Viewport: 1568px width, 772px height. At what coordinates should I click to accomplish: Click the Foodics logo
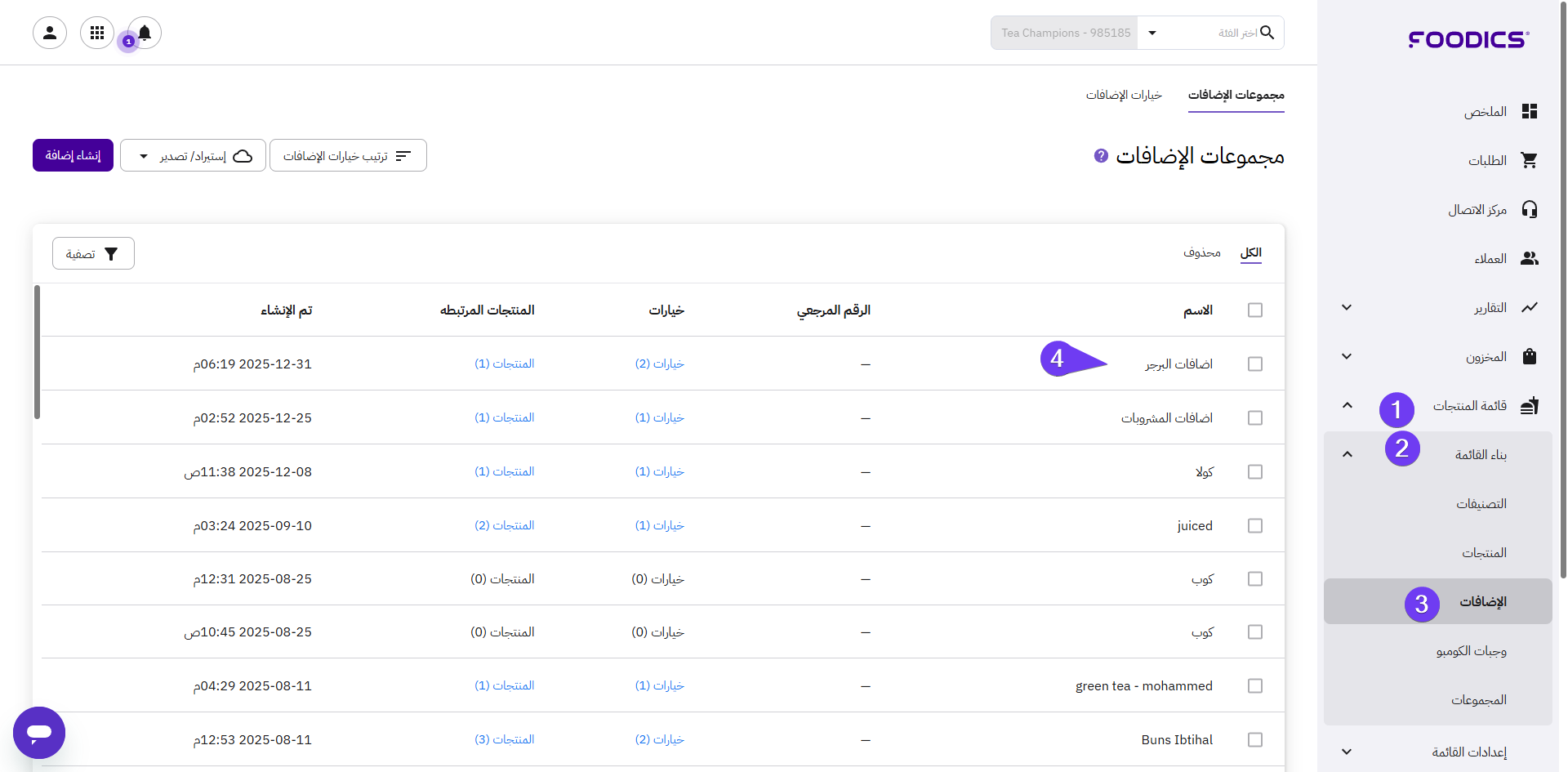pyautogui.click(x=1468, y=39)
